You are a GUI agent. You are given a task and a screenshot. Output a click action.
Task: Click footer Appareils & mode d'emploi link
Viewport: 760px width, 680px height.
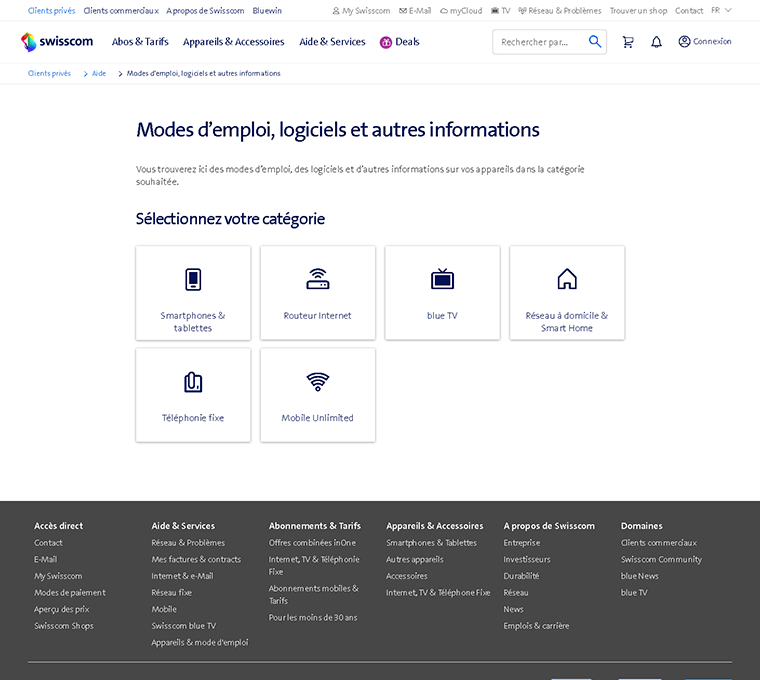(200, 642)
